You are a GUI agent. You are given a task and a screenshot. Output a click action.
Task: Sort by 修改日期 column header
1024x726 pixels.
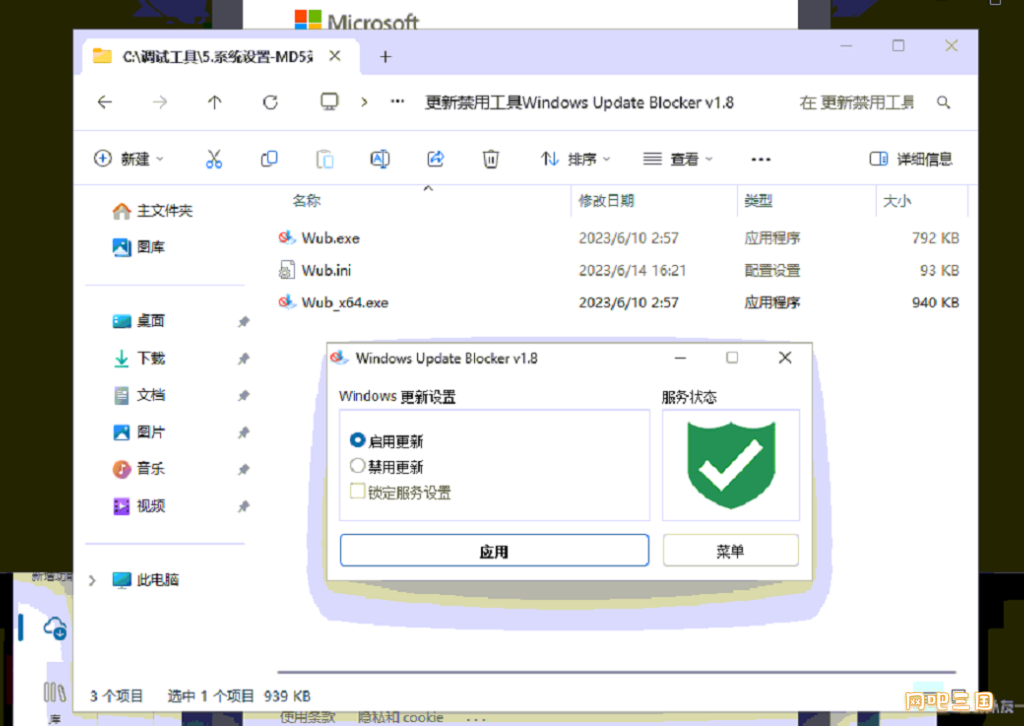[606, 200]
